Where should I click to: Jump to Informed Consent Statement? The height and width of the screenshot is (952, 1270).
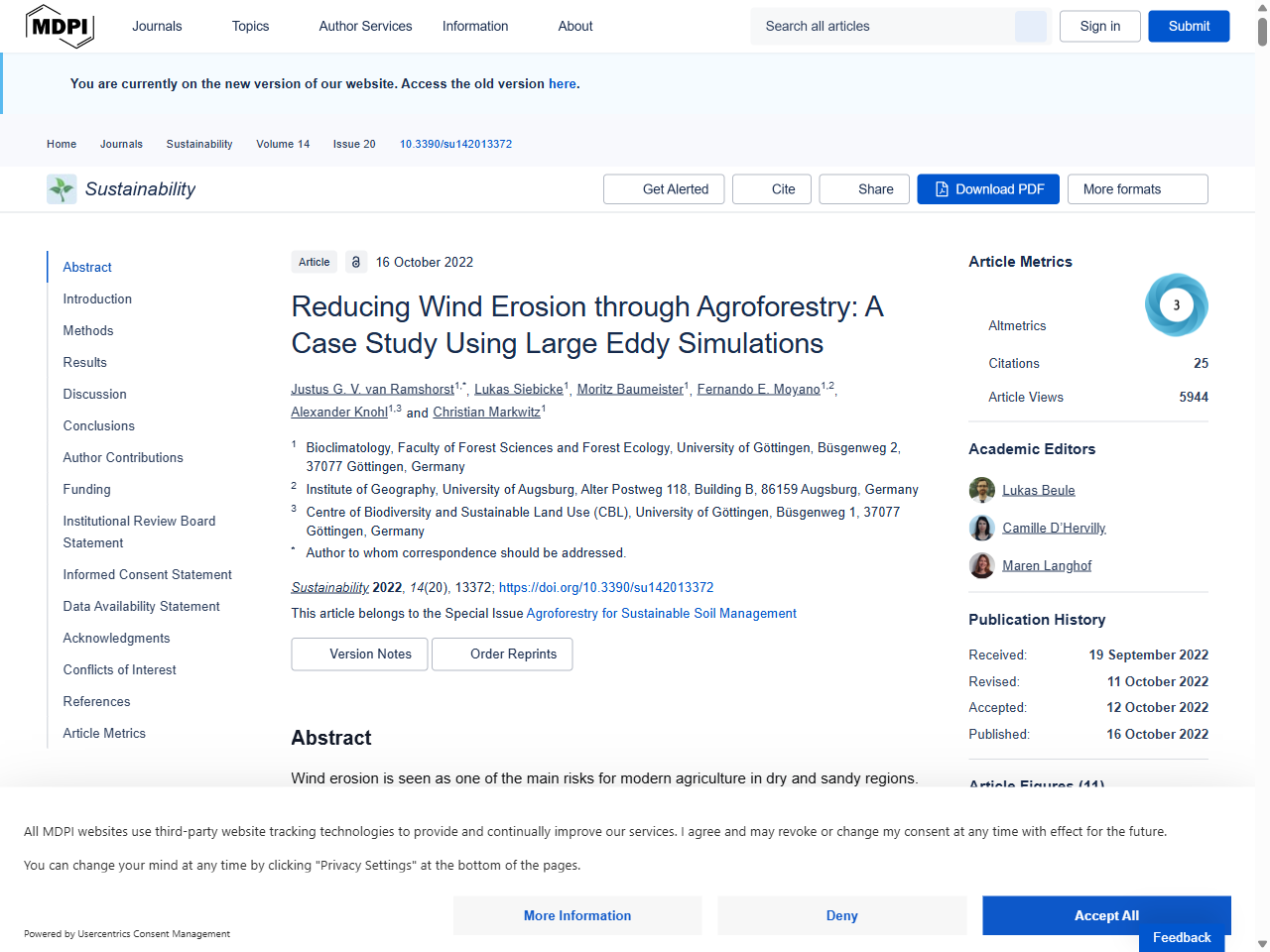tap(147, 574)
